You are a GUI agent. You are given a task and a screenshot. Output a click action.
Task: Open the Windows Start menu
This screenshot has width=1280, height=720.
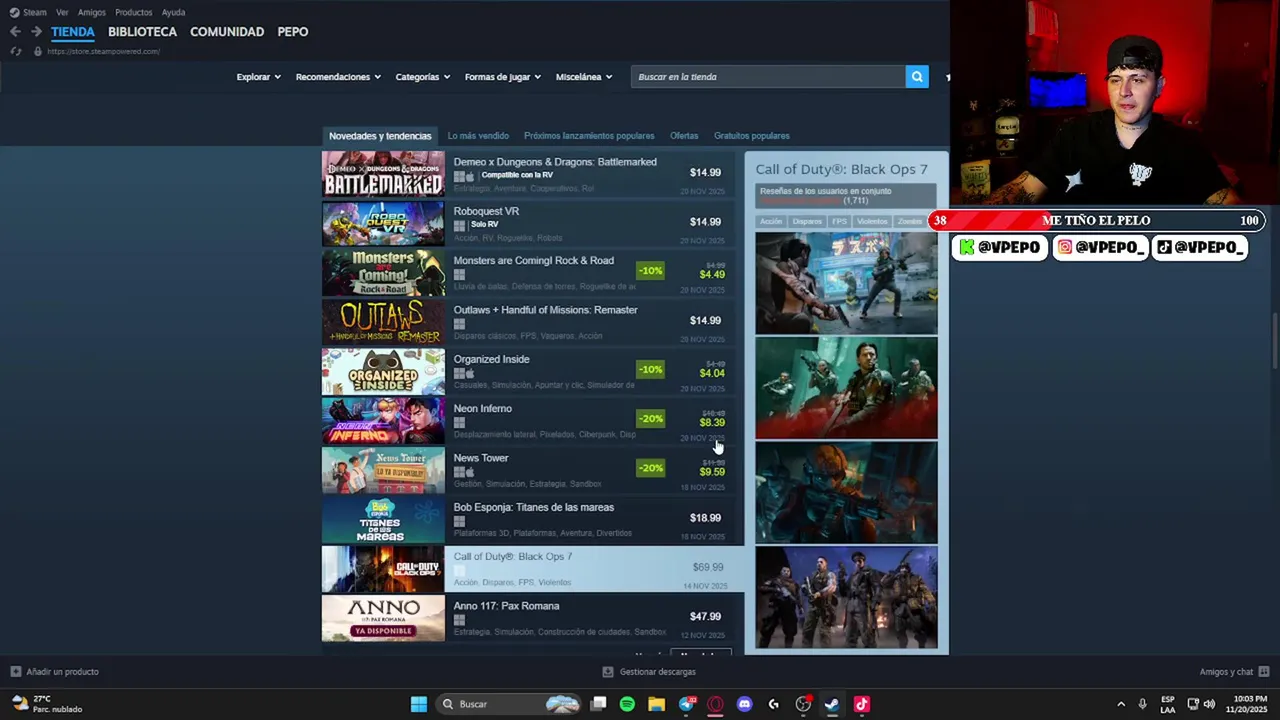(x=419, y=704)
